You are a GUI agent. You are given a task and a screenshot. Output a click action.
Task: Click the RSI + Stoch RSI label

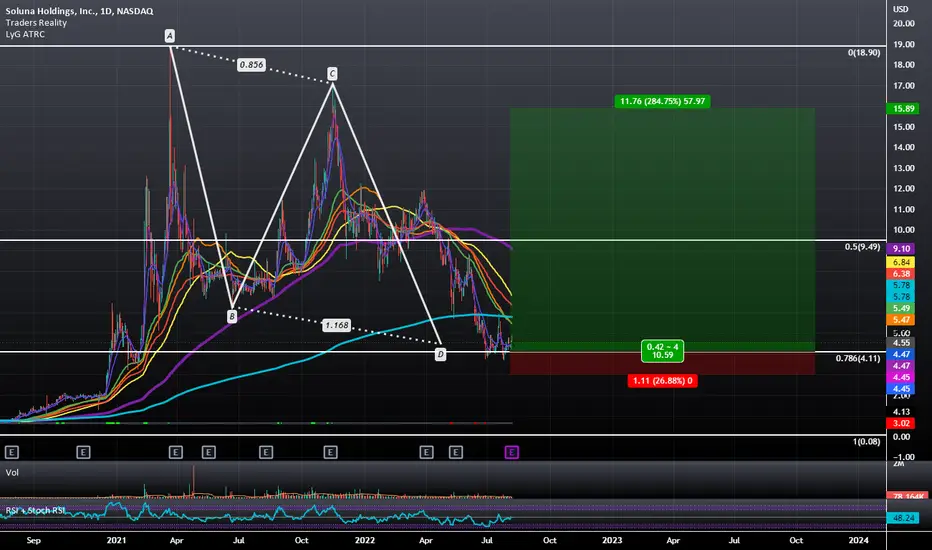(36, 510)
